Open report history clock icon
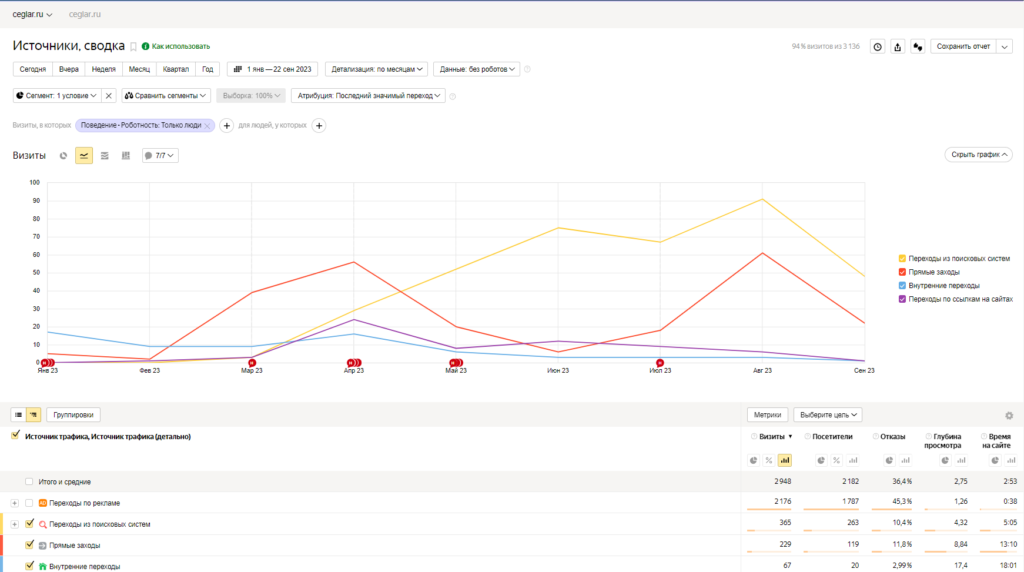1024x572 pixels. pyautogui.click(x=877, y=47)
